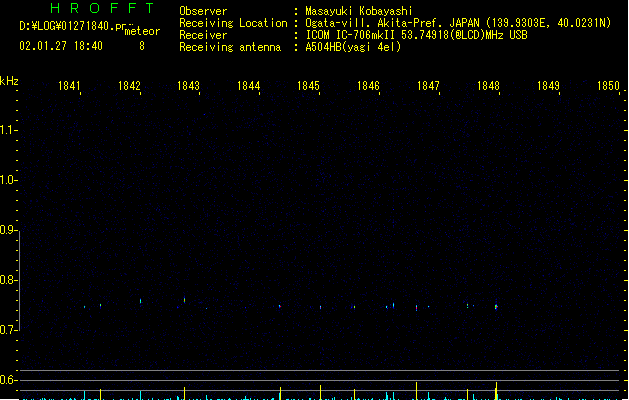Click the date stamp 02.01.27 18:40
The width and height of the screenshot is (629, 400).
[x=61, y=46]
